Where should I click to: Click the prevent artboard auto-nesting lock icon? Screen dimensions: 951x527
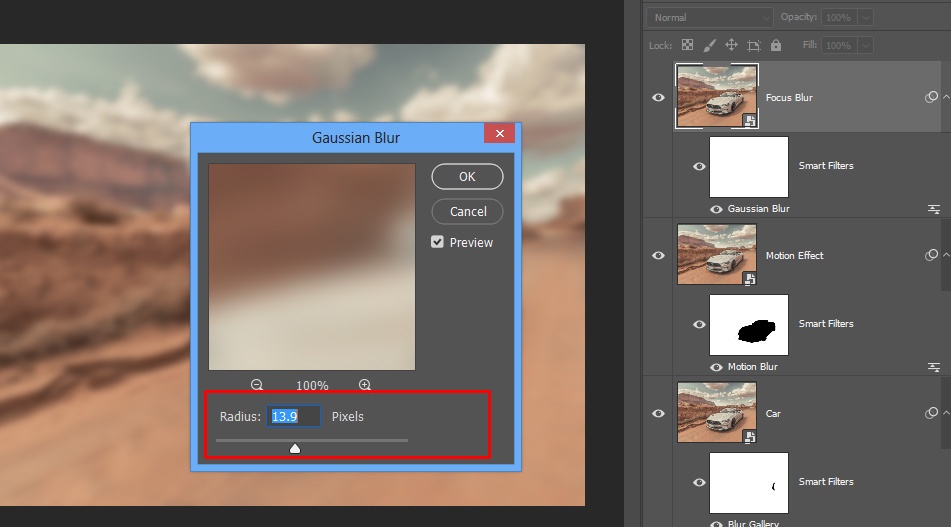pyautogui.click(x=753, y=45)
